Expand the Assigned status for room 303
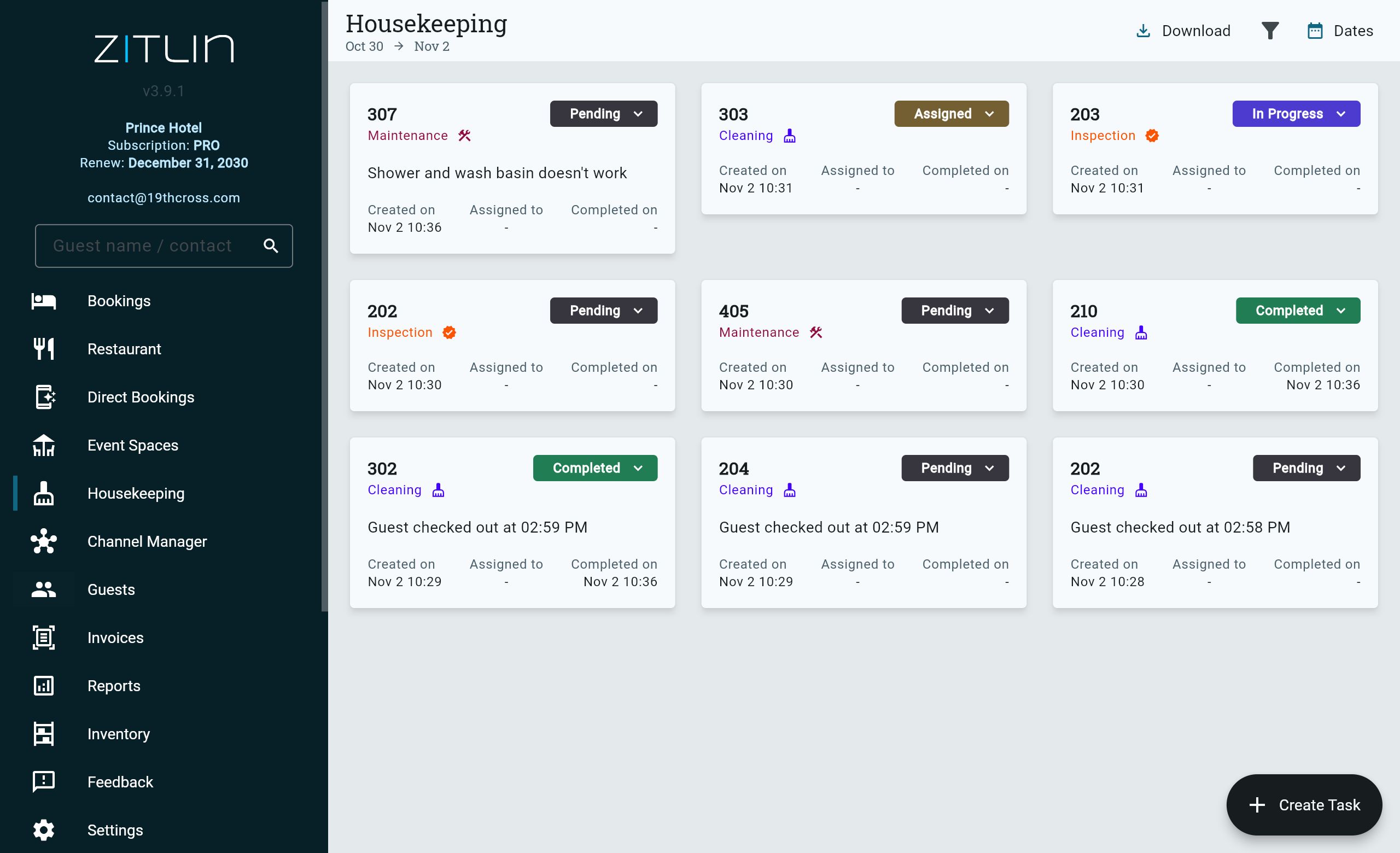1400x853 pixels. tap(951, 114)
